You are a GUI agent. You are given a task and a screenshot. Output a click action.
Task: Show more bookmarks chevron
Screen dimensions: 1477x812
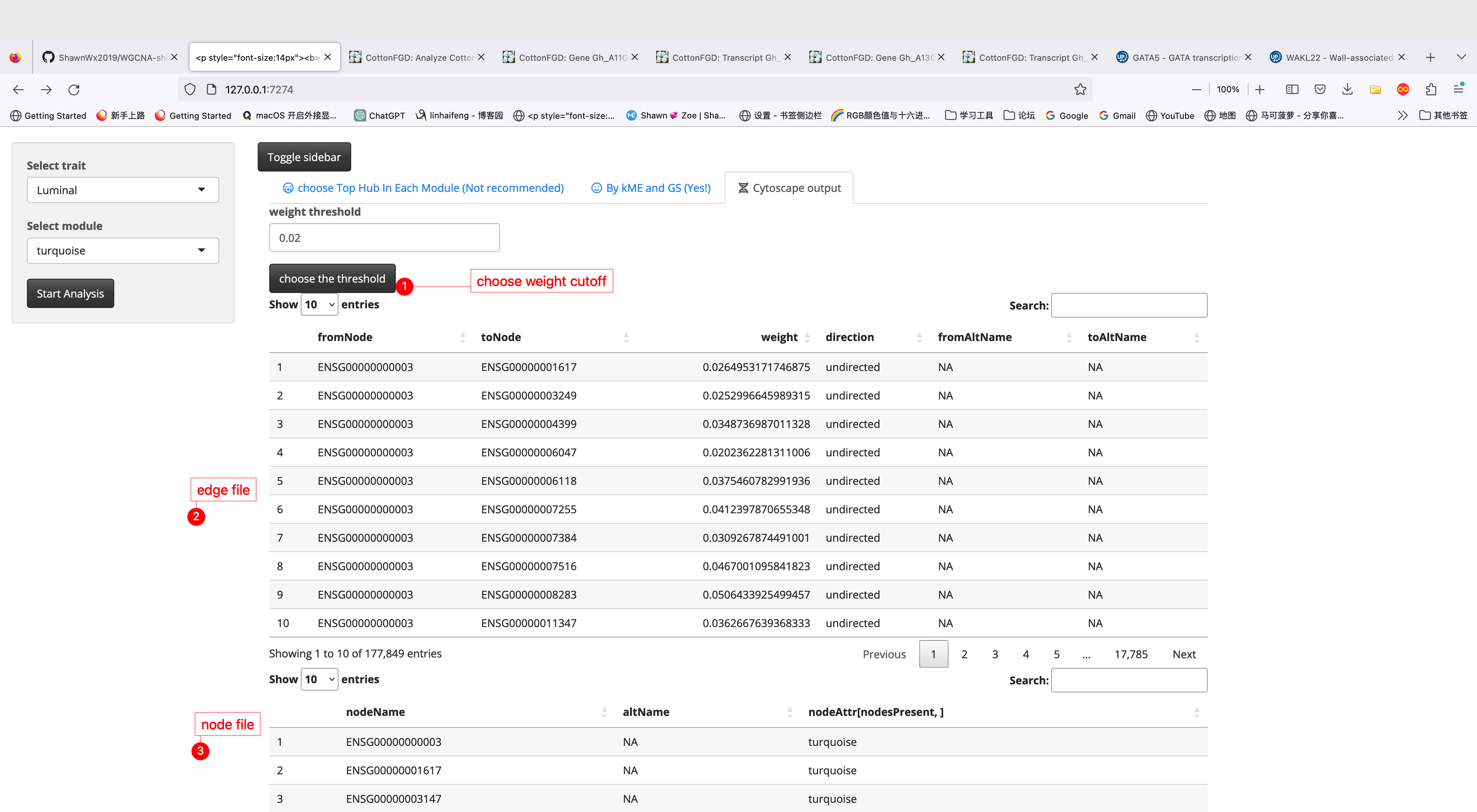1402,116
